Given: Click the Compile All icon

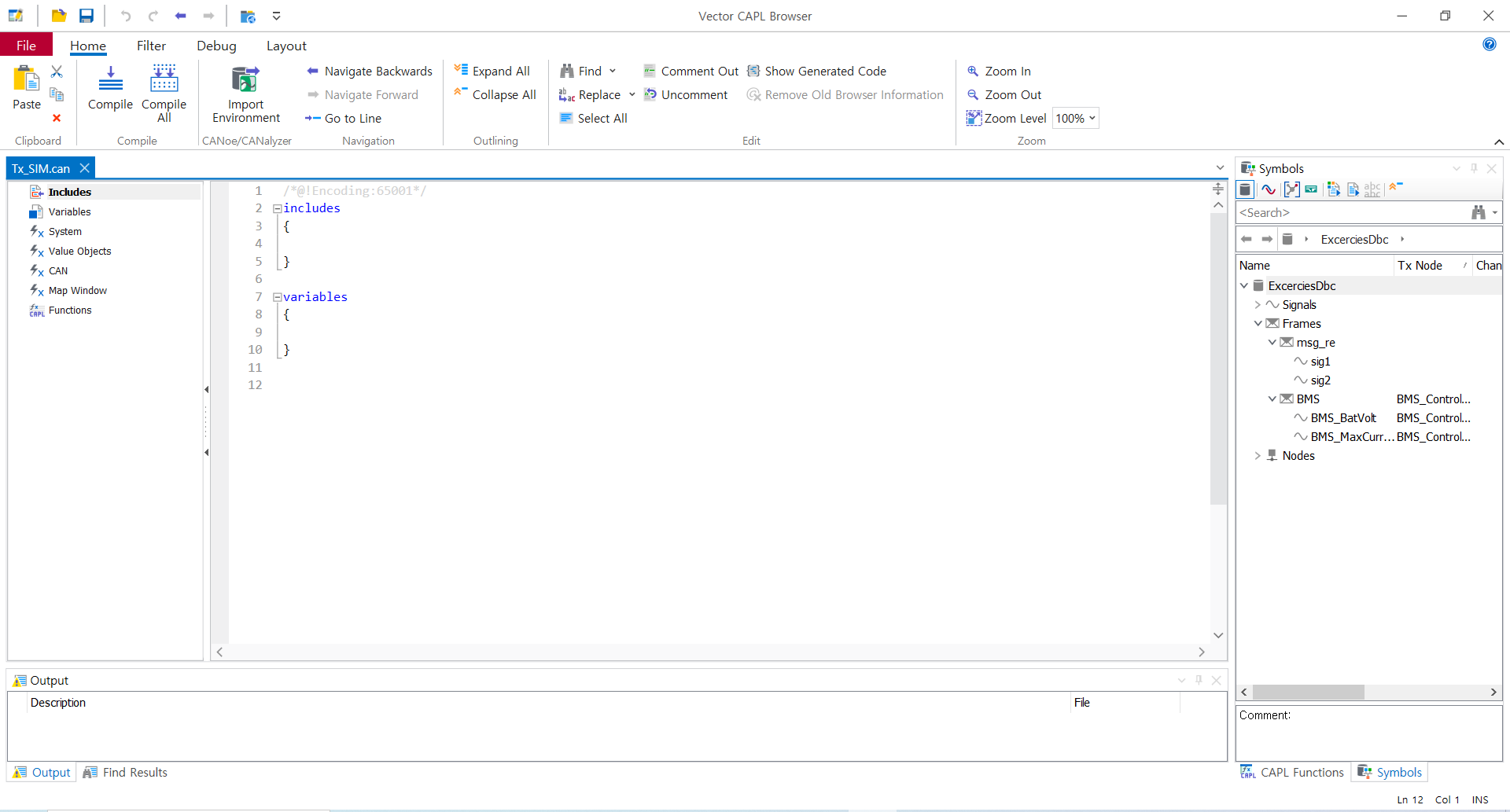Looking at the screenshot, I should pyautogui.click(x=164, y=79).
